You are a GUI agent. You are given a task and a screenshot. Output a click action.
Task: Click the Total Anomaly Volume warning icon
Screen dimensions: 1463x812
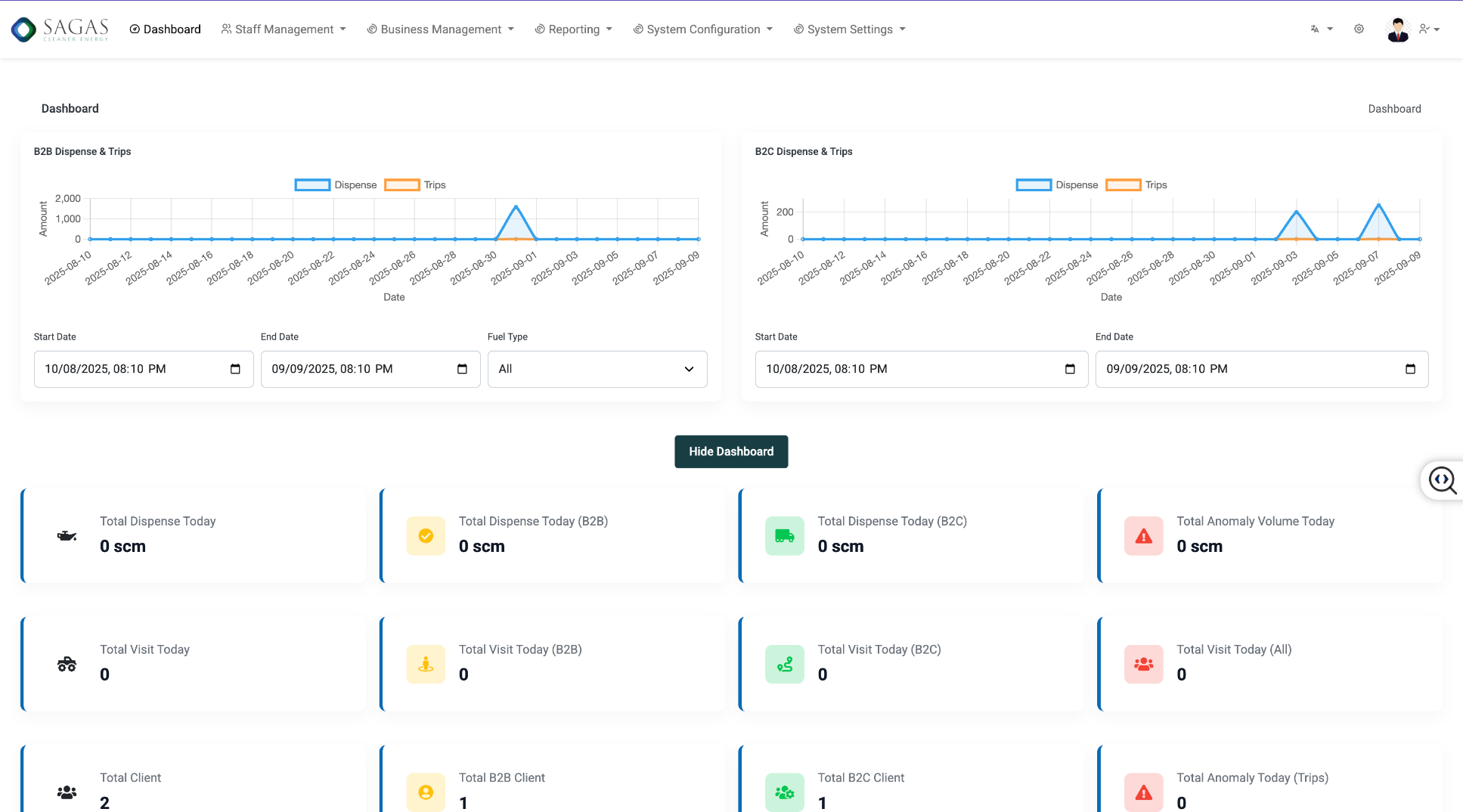pos(1143,536)
